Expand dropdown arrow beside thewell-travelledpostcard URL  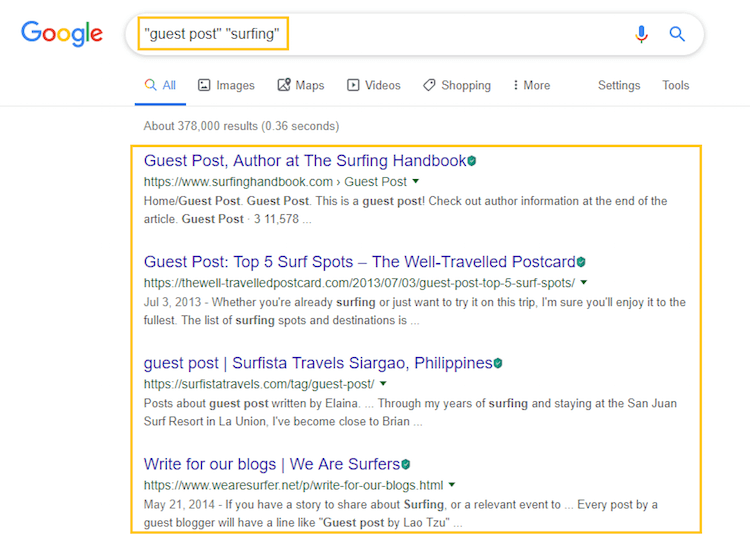tap(584, 282)
